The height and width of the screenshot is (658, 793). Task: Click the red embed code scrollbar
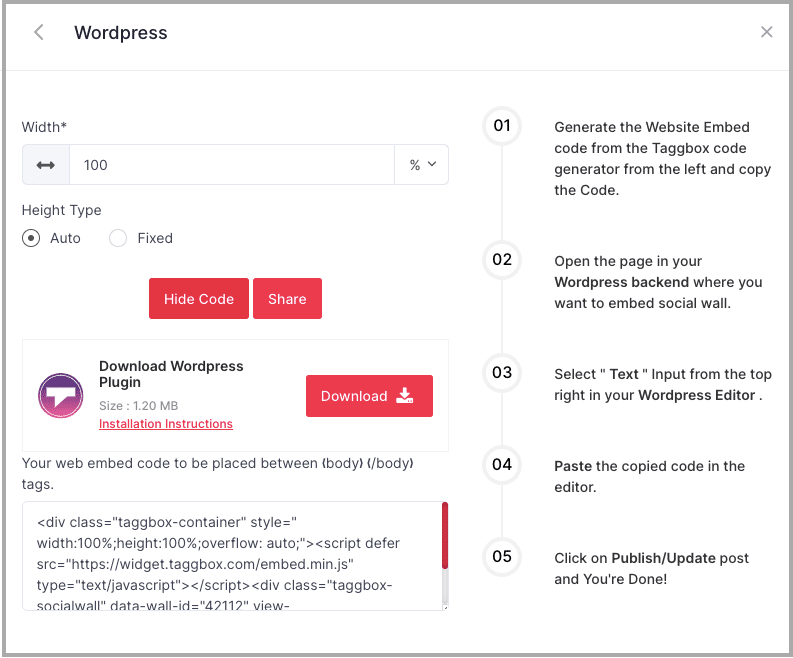[444, 535]
